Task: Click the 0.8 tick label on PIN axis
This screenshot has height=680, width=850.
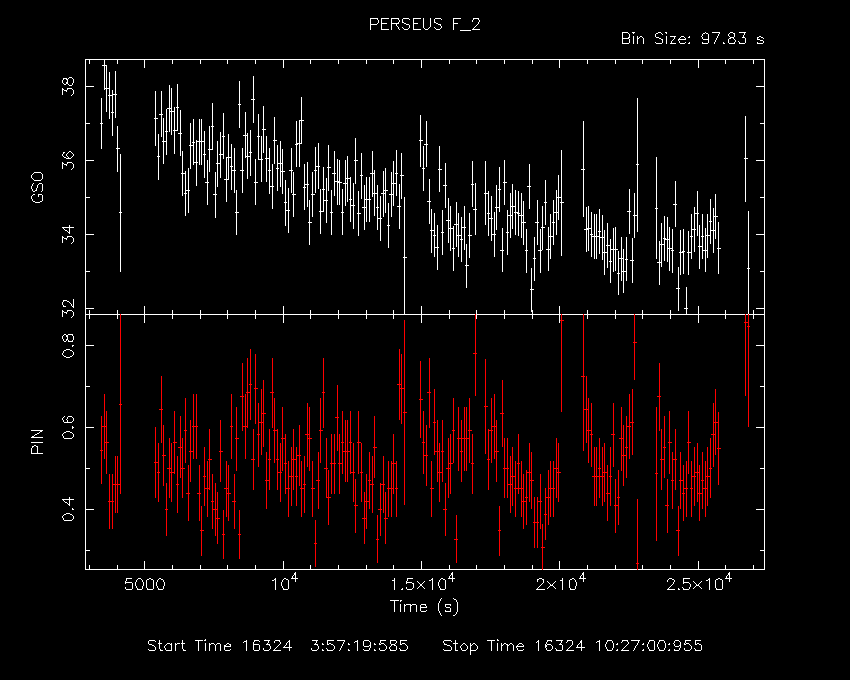Action: tap(68, 345)
